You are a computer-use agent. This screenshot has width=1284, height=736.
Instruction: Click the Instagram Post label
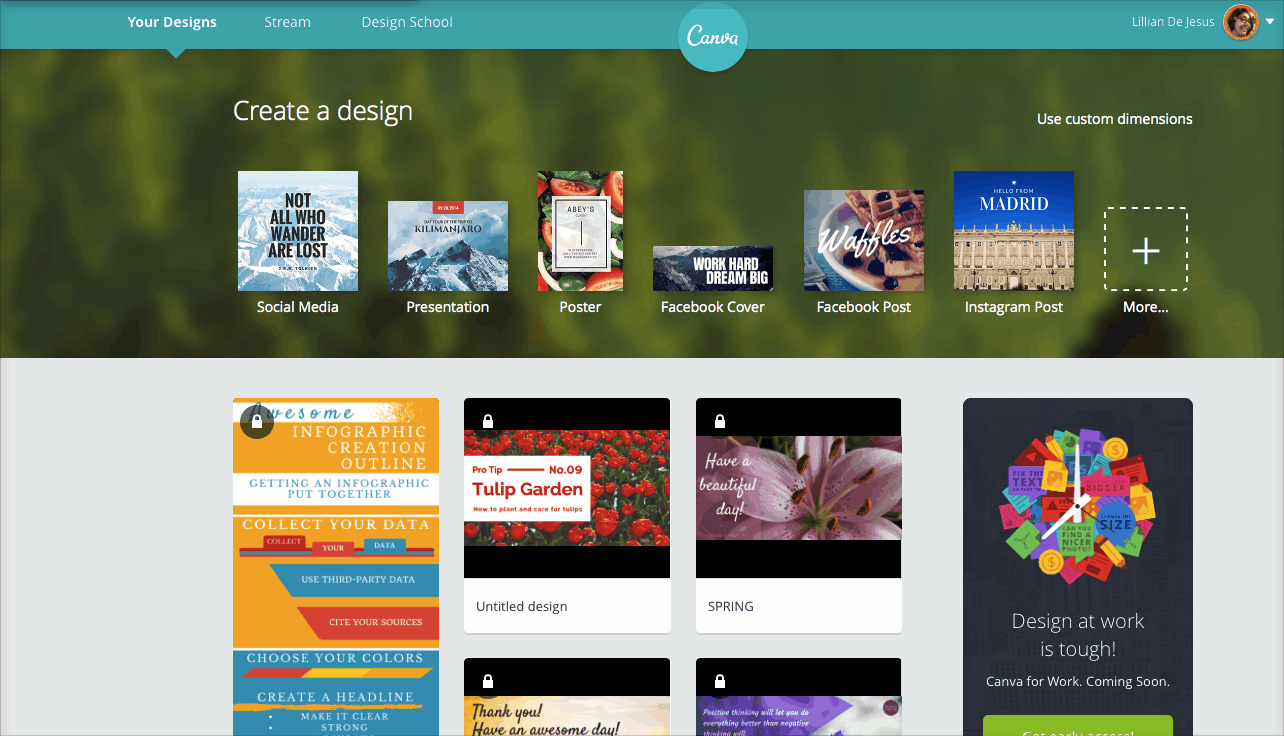point(1014,307)
